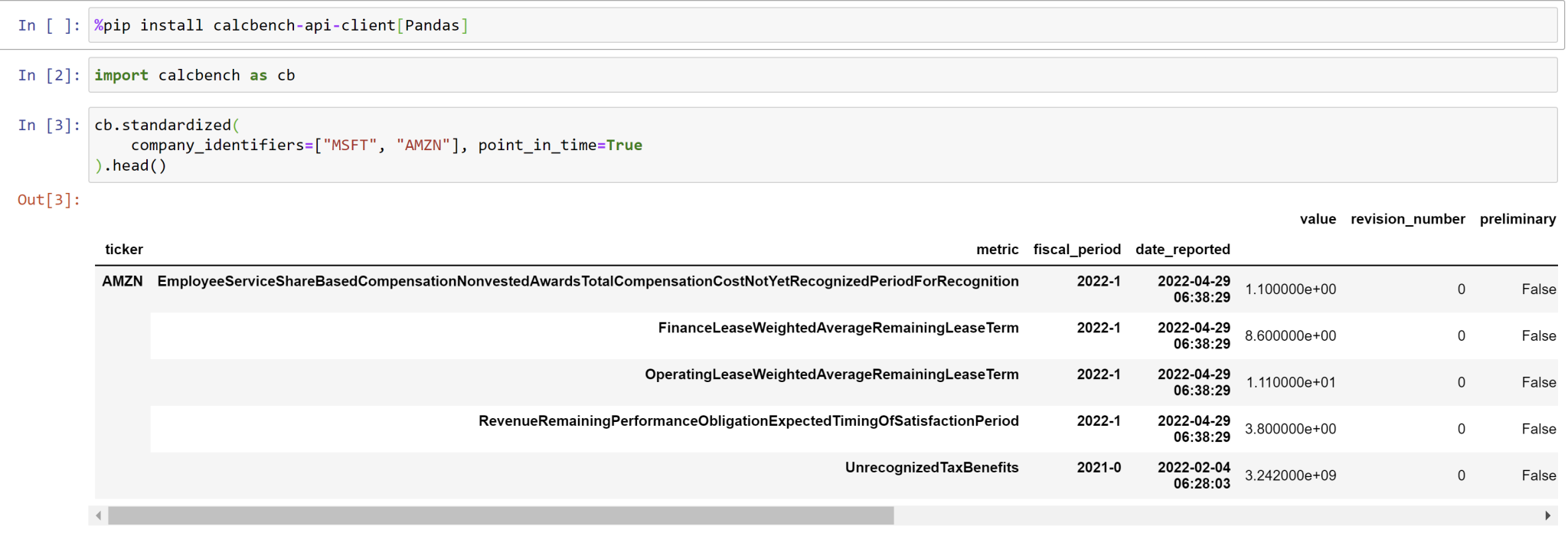The width and height of the screenshot is (1568, 536).
Task: Click the In [2] cell prompt
Action: click(x=49, y=75)
